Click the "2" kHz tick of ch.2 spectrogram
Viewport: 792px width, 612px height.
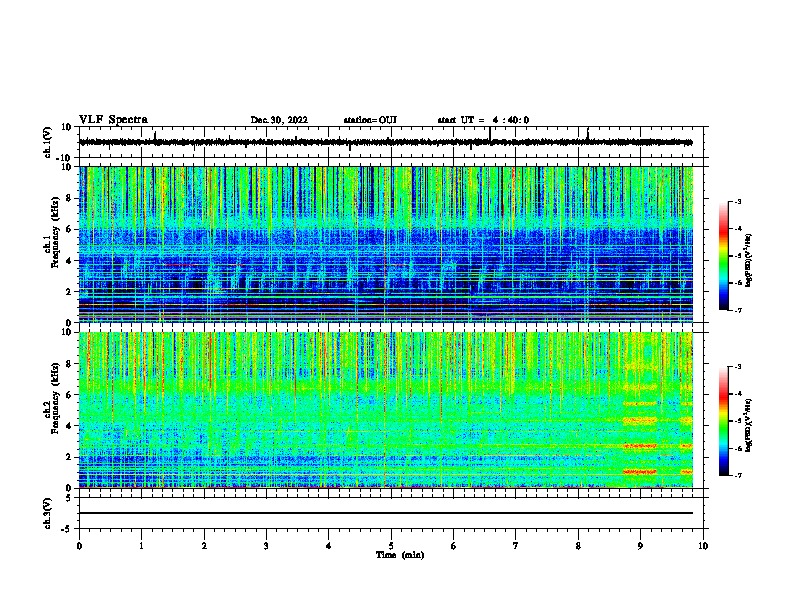[x=69, y=457]
